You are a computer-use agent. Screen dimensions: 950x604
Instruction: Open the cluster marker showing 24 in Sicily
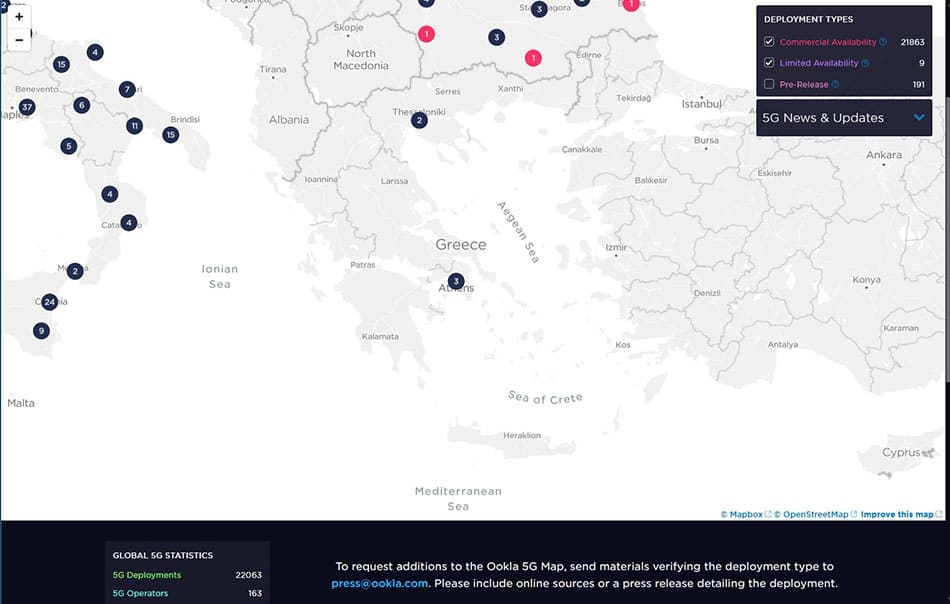click(x=50, y=301)
